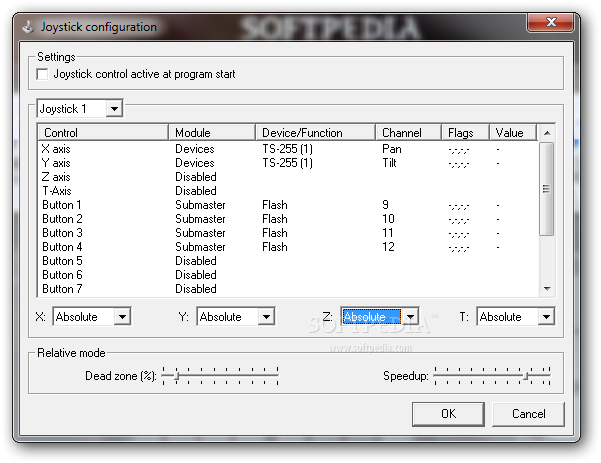Click the control list scrollbar thumb

click(546, 189)
